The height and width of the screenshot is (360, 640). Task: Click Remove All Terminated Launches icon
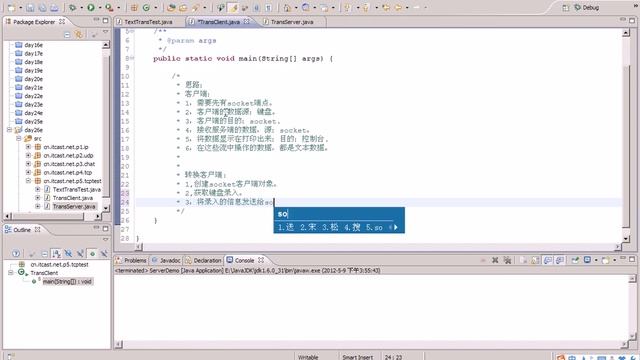click(507, 260)
